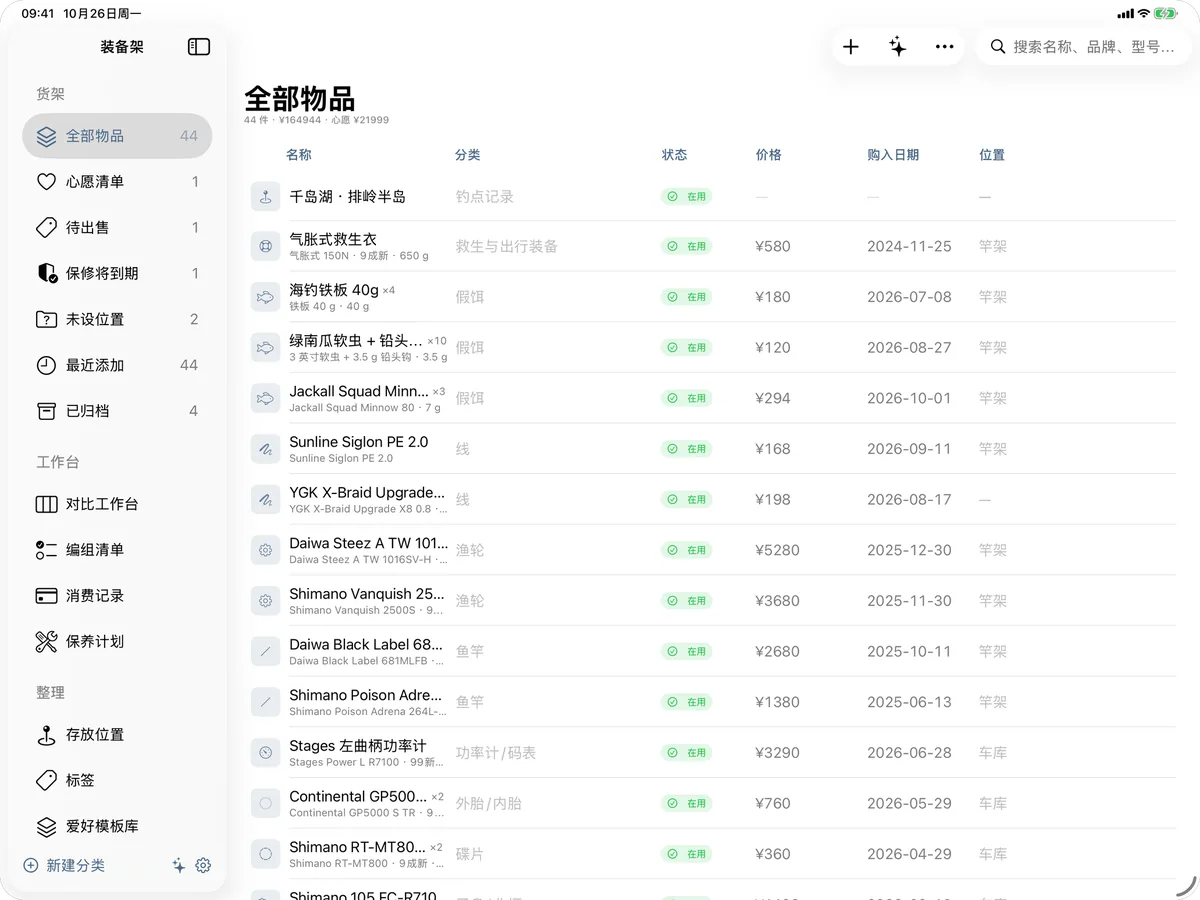Open 保养计划 maintenance plan
Image resolution: width=1200 pixels, height=900 pixels.
117,642
